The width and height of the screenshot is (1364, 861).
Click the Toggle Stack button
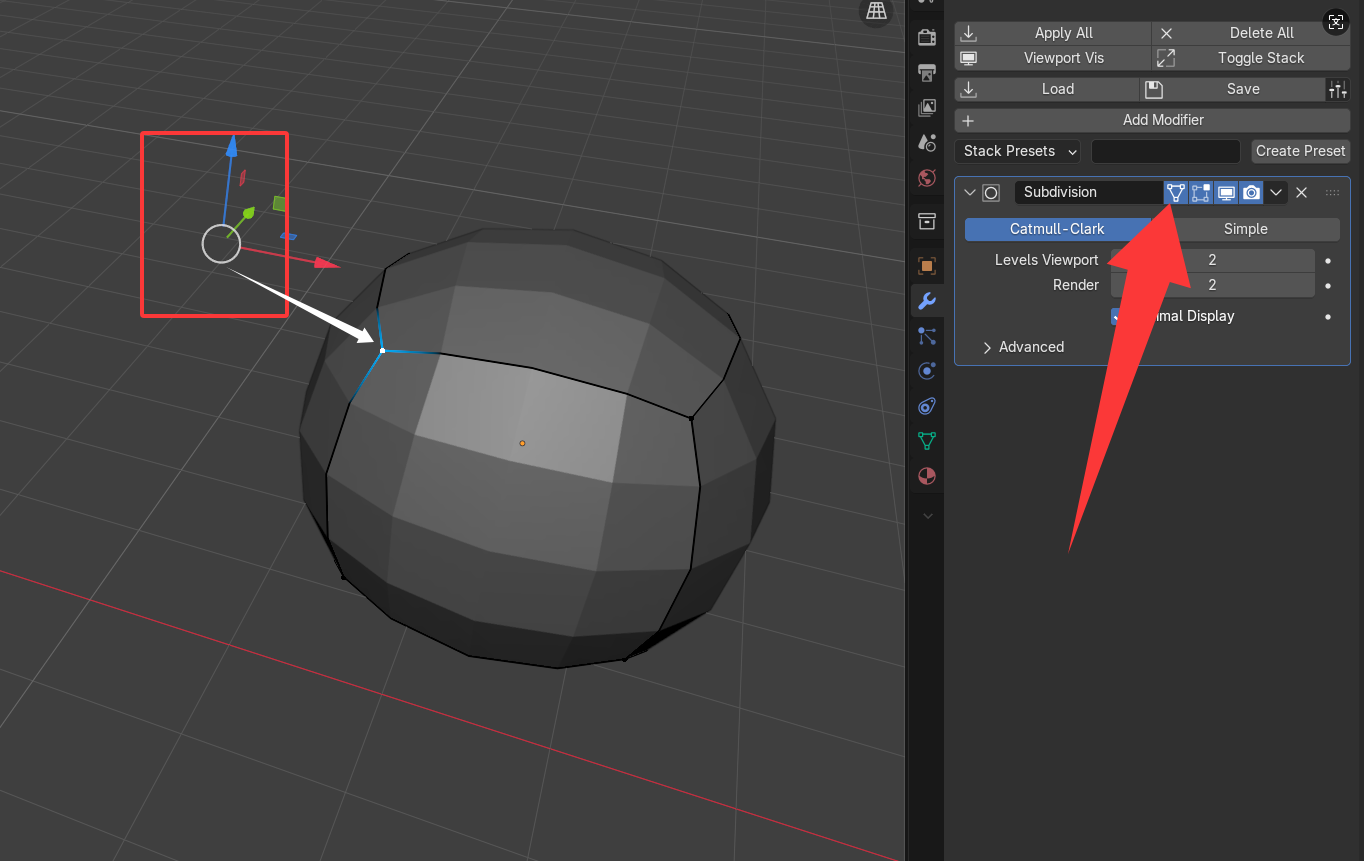click(1251, 58)
